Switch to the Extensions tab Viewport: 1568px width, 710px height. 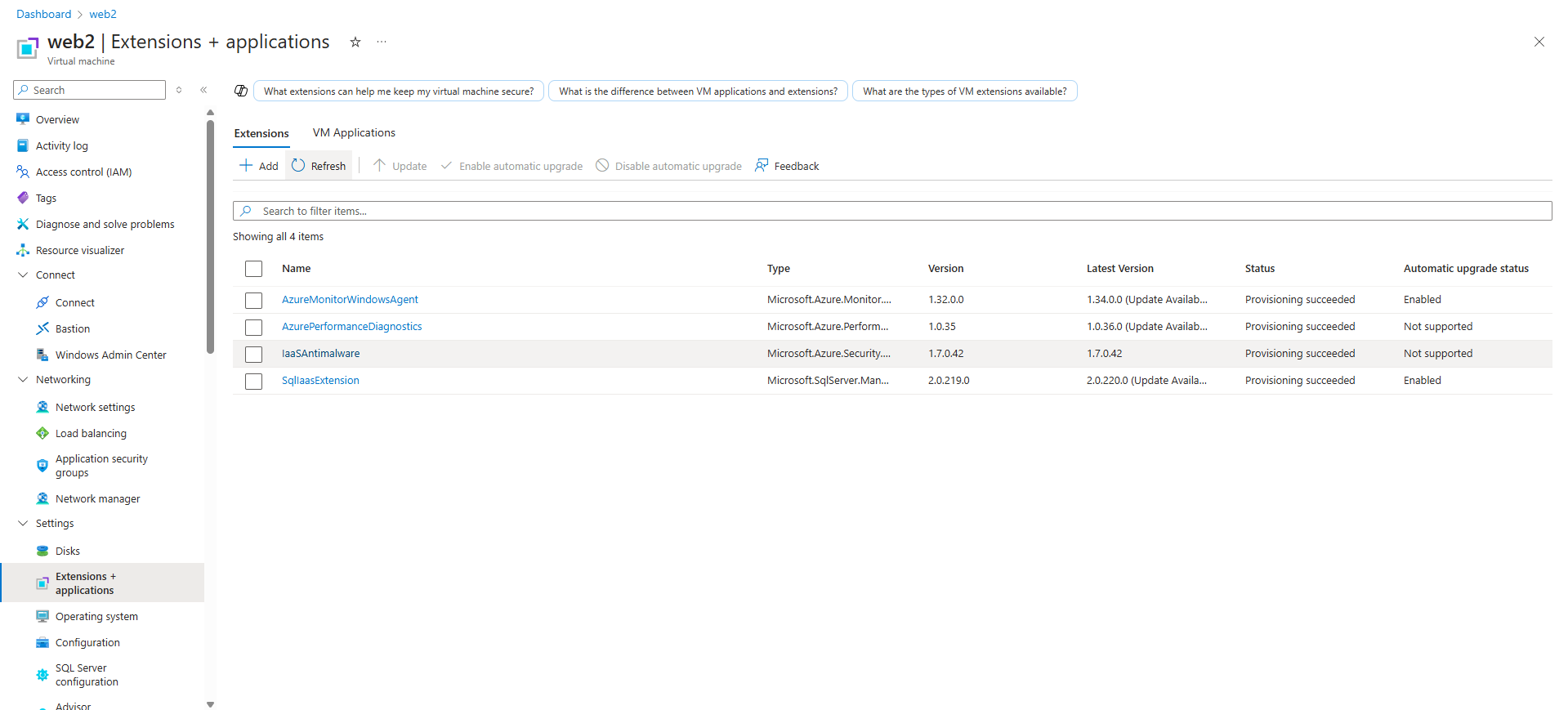261,133
